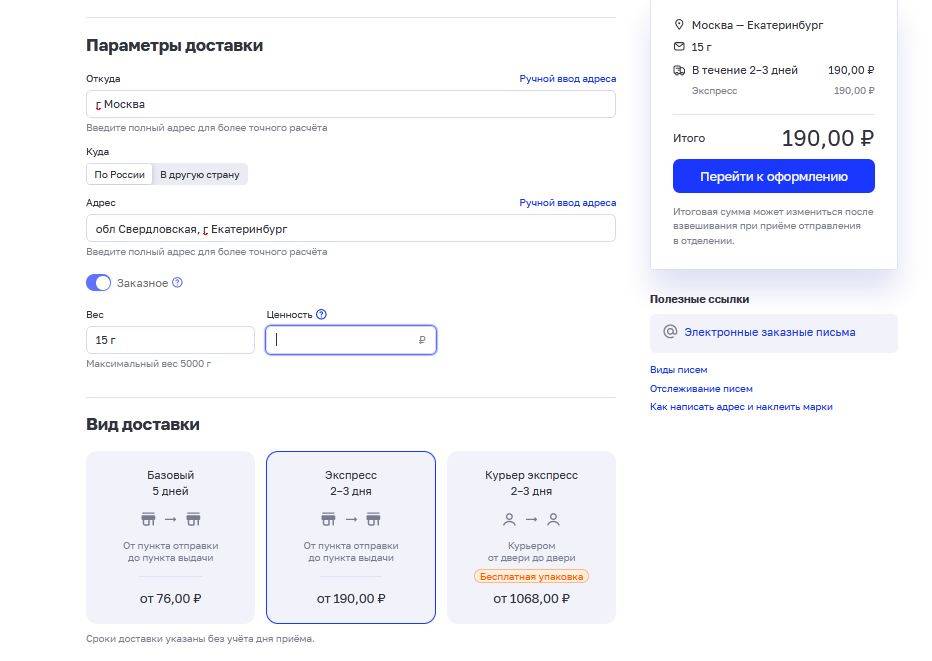Open Как написать адрес и наклеить марки
This screenshot has height=661, width=932.
tap(741, 407)
